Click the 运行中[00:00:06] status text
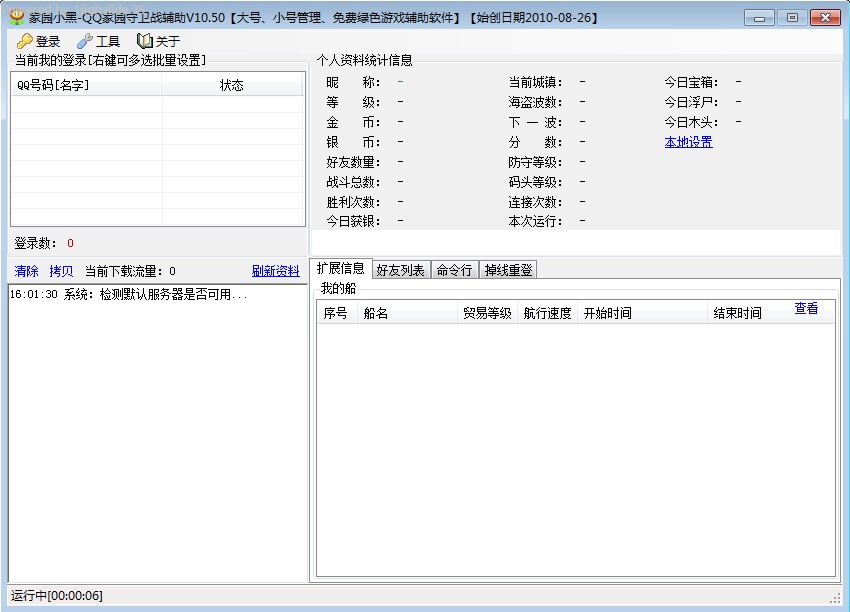The height and width of the screenshot is (612, 850). (x=56, y=596)
